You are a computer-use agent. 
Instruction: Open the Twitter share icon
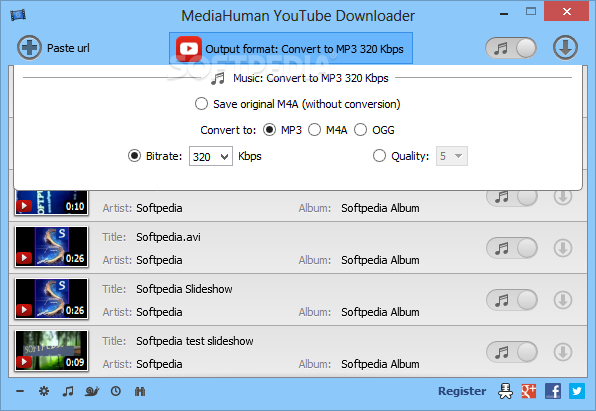pos(577,391)
